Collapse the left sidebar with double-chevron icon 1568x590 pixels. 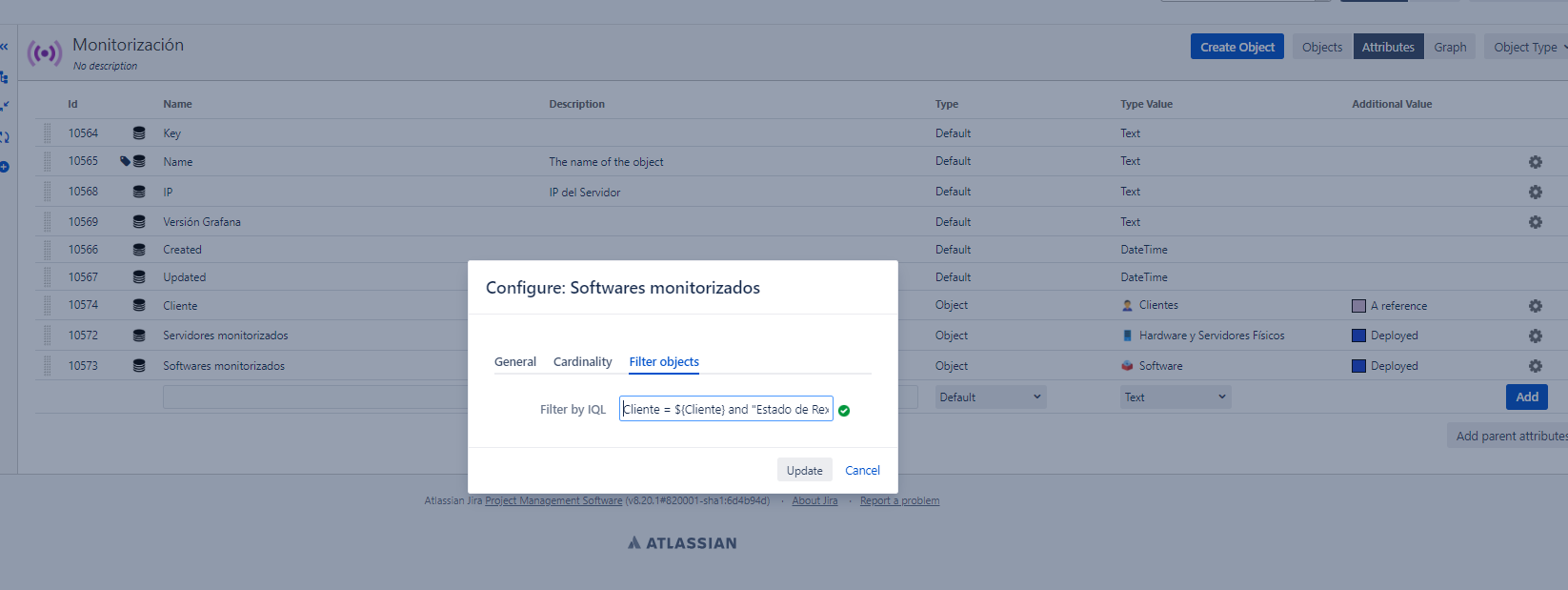tap(4, 47)
